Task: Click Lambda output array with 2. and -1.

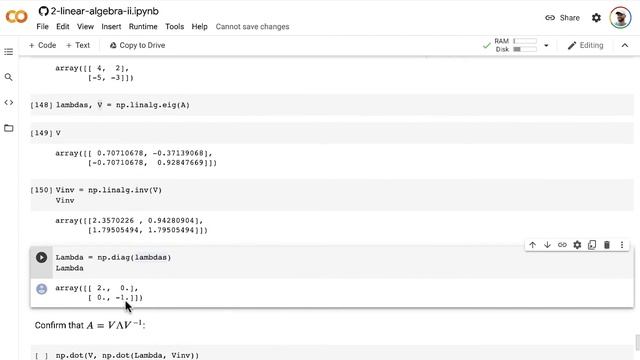Action: point(99,293)
